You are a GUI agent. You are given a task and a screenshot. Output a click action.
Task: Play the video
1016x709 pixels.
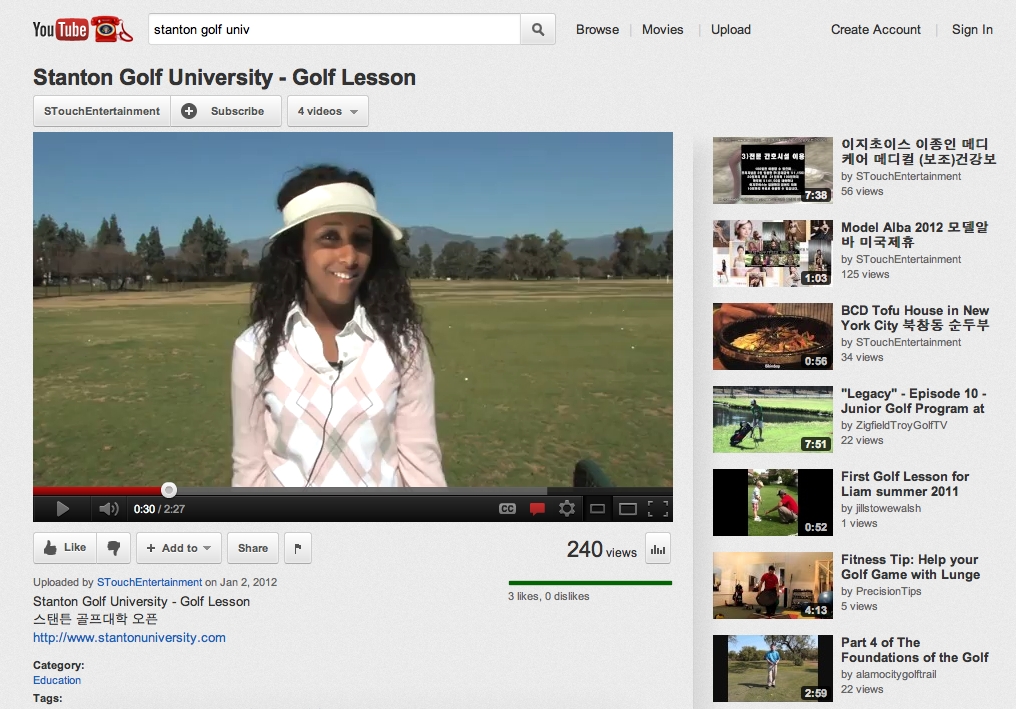pyautogui.click(x=62, y=509)
